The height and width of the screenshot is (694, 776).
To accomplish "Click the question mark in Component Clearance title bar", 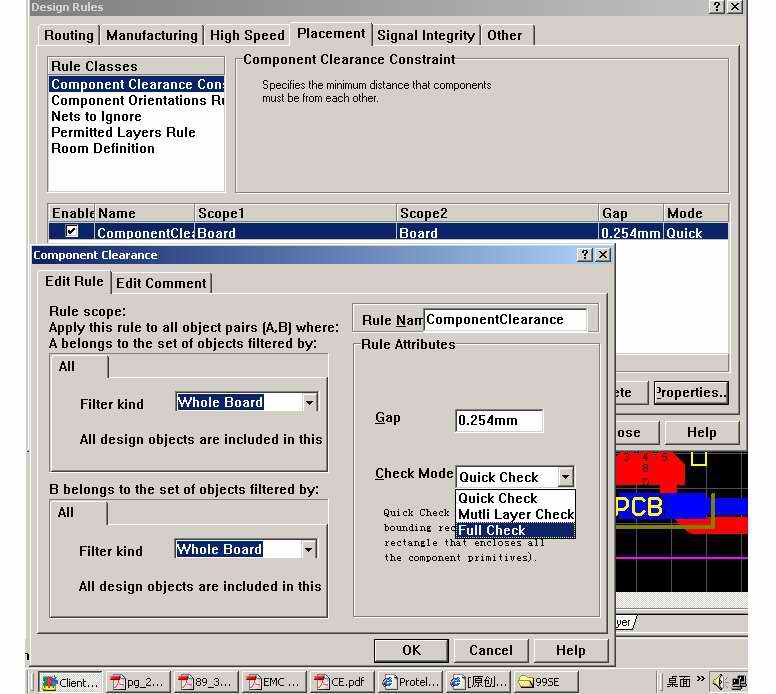I will (584, 254).
